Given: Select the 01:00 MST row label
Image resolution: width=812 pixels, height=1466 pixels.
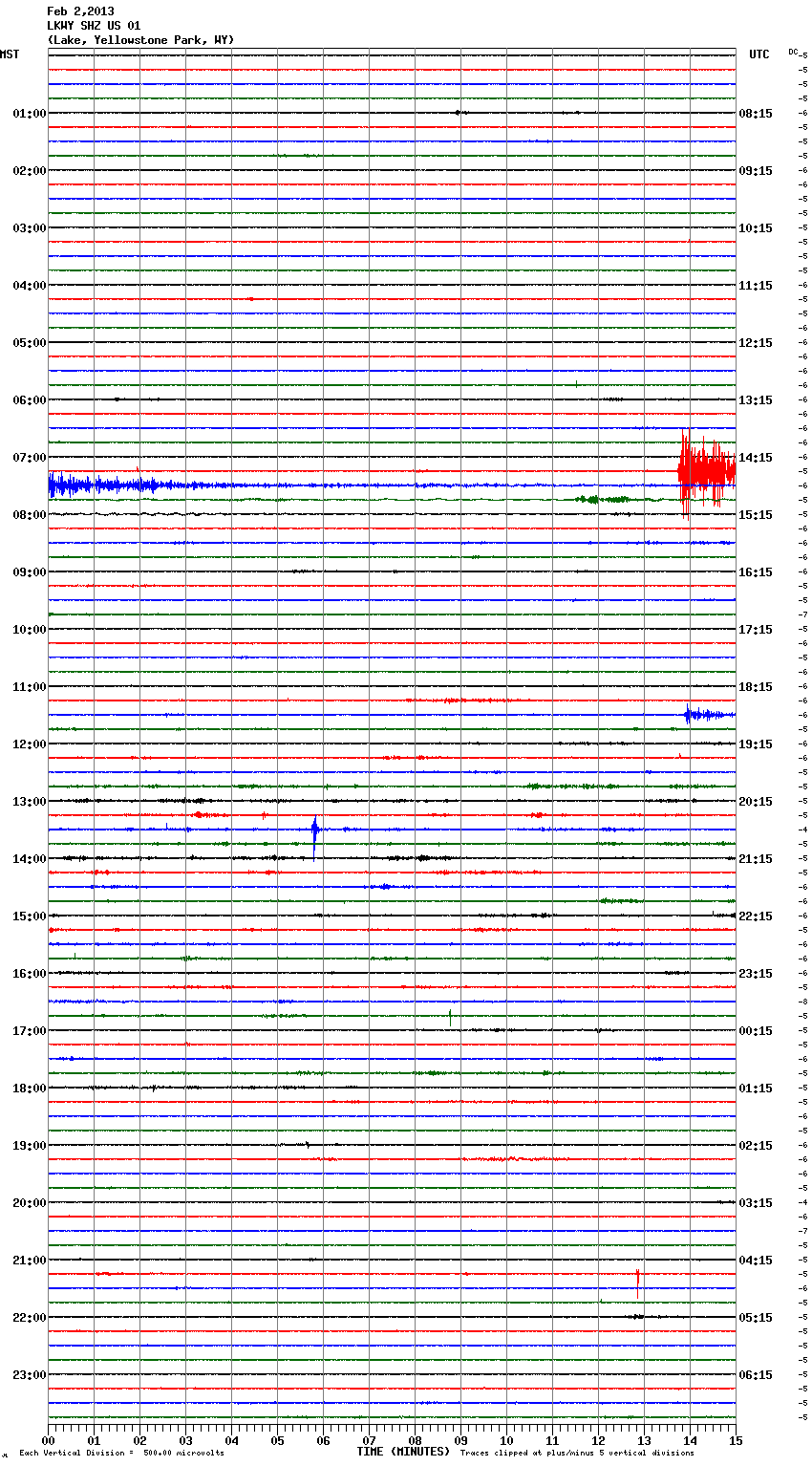Looking at the screenshot, I should [30, 114].
